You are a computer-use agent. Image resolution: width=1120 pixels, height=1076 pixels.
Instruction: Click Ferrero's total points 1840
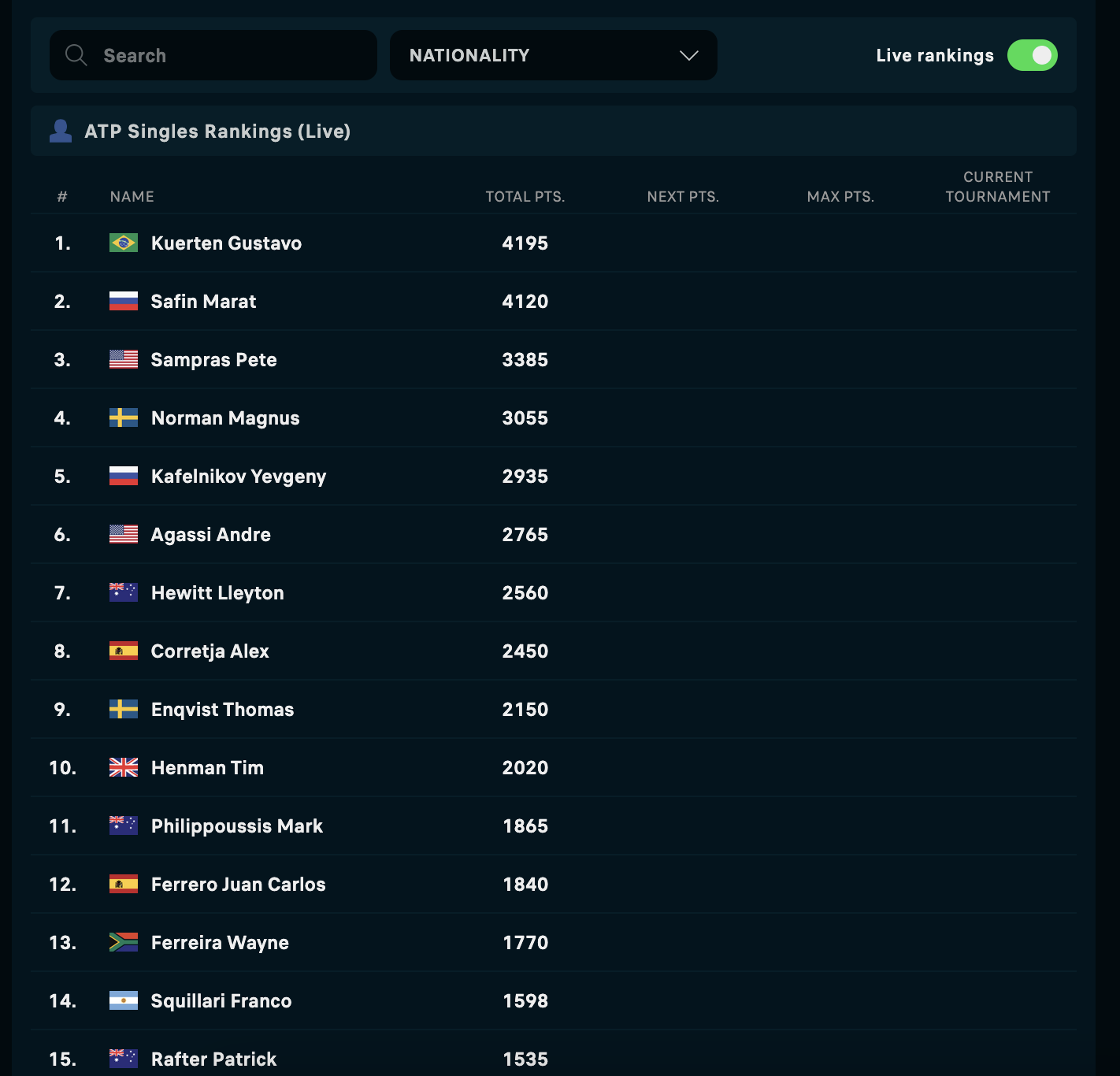525,885
